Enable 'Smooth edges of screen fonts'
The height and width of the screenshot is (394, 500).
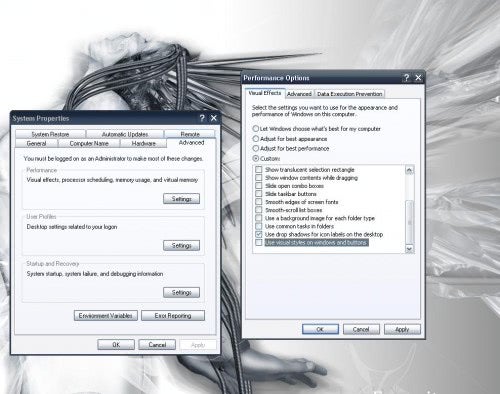click(259, 202)
